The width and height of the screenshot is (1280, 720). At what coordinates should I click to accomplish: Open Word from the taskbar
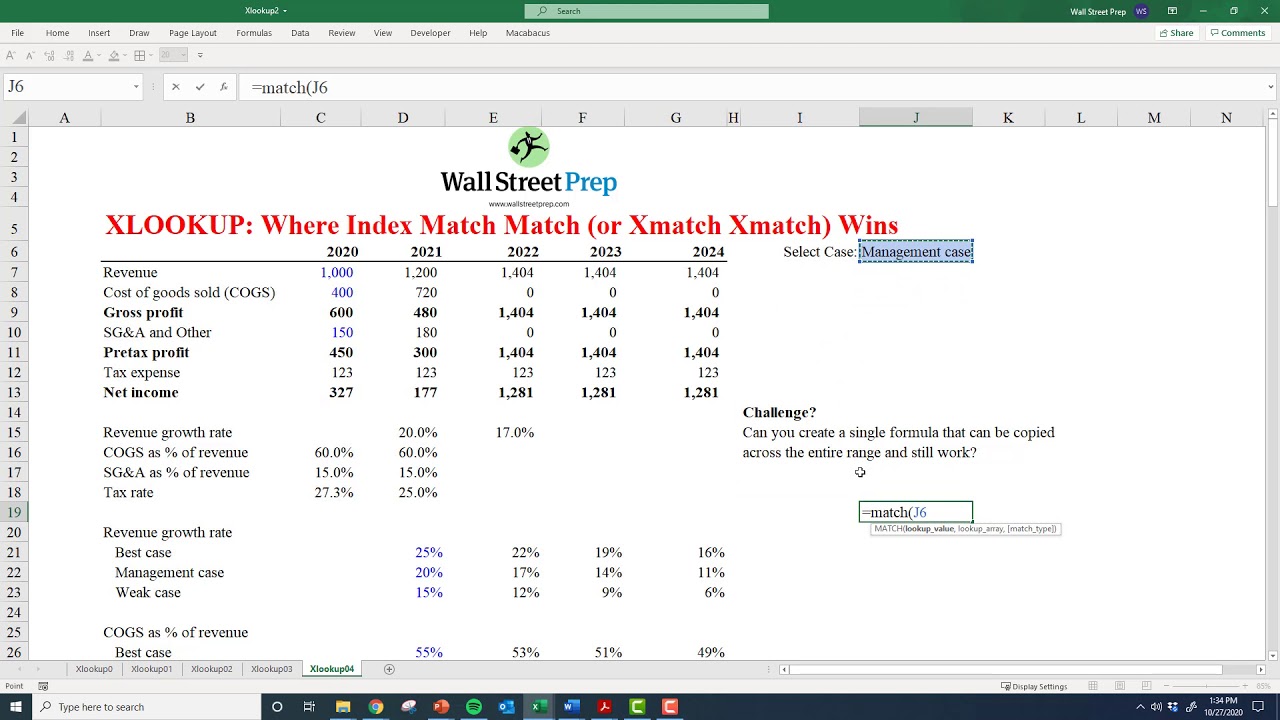pyautogui.click(x=571, y=707)
